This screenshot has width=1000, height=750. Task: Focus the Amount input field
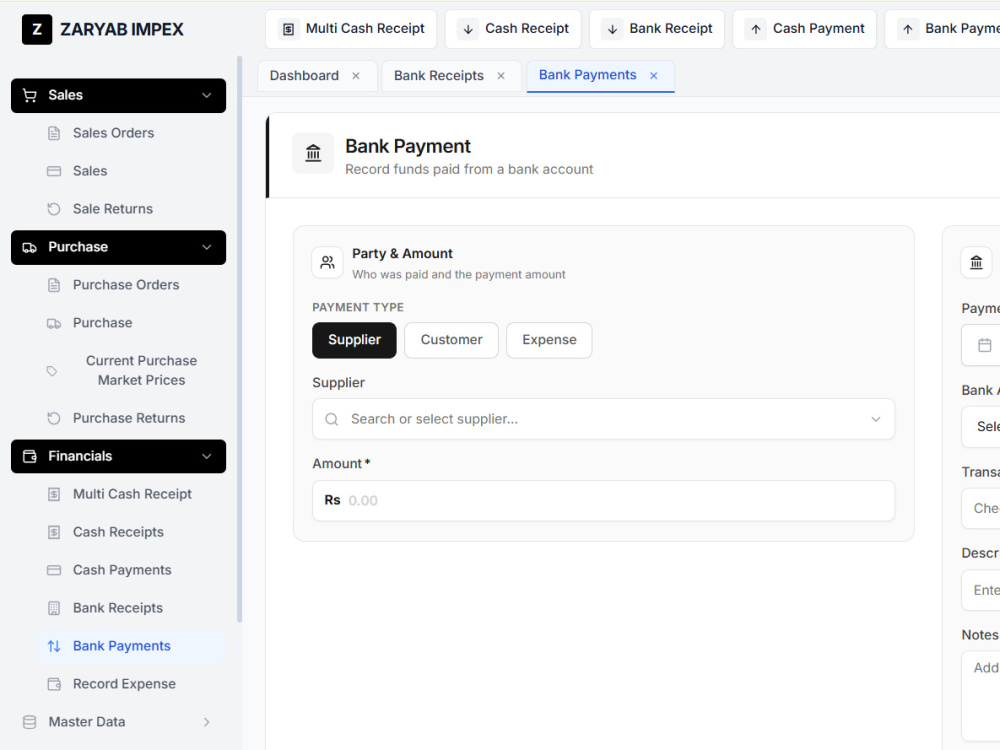[603, 501]
